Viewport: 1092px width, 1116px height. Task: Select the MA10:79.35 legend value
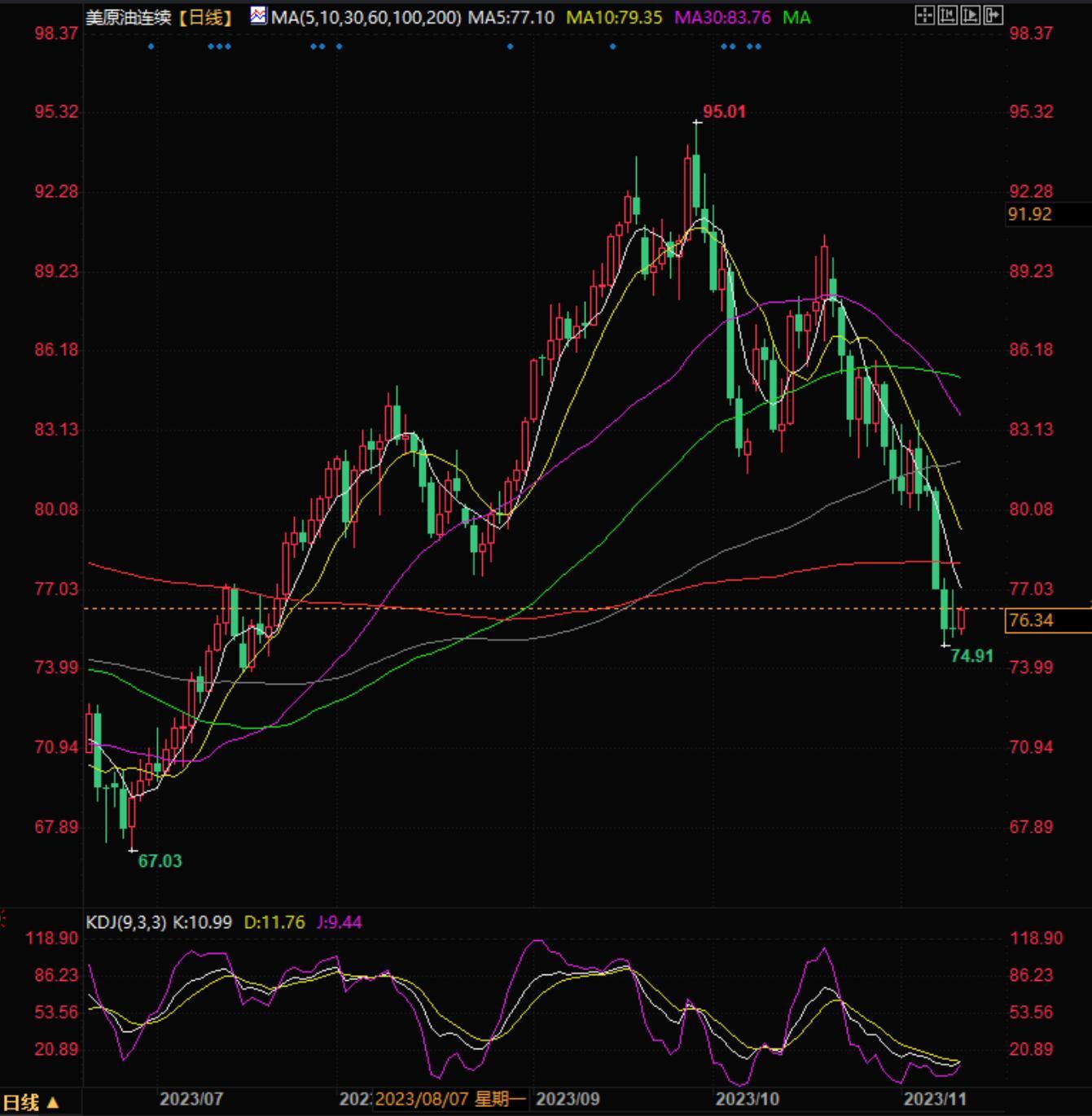(x=614, y=17)
